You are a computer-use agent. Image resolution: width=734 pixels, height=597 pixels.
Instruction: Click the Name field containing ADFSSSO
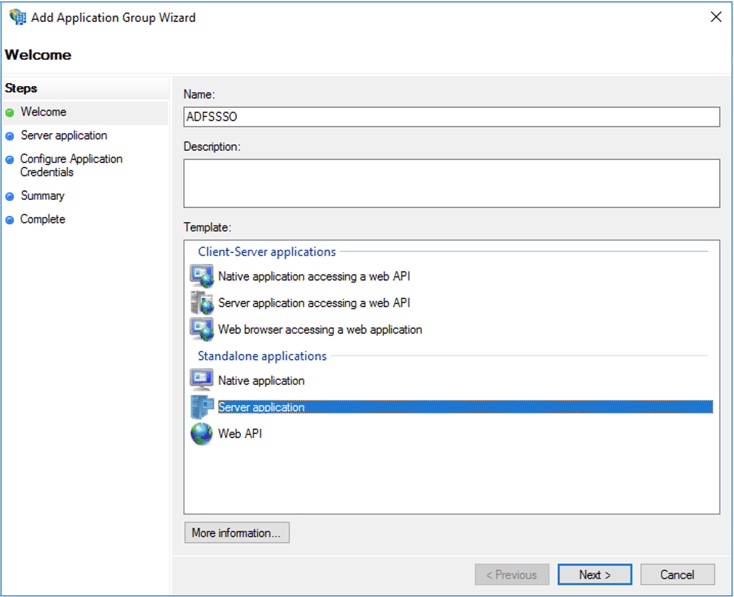451,117
